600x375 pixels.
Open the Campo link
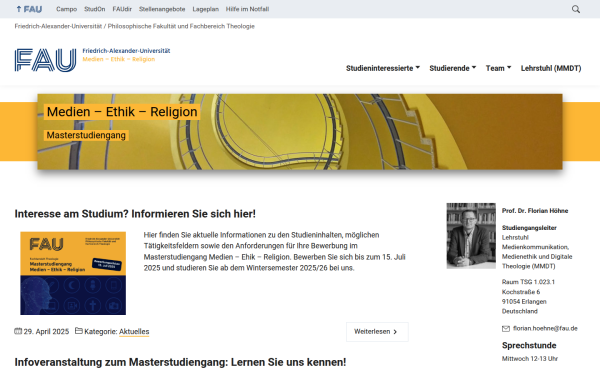[67, 9]
